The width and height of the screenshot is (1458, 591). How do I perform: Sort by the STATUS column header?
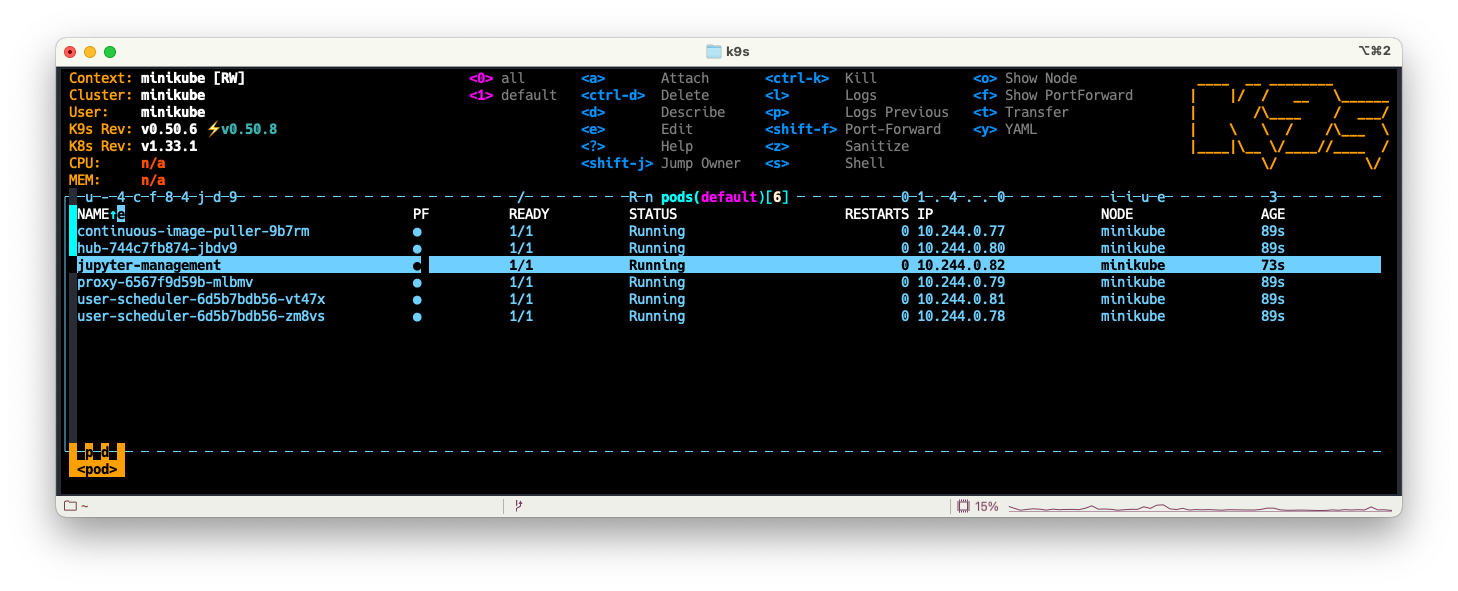652,214
